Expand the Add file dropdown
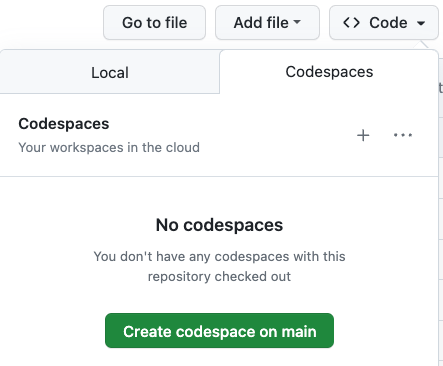The height and width of the screenshot is (366, 443). point(267,23)
